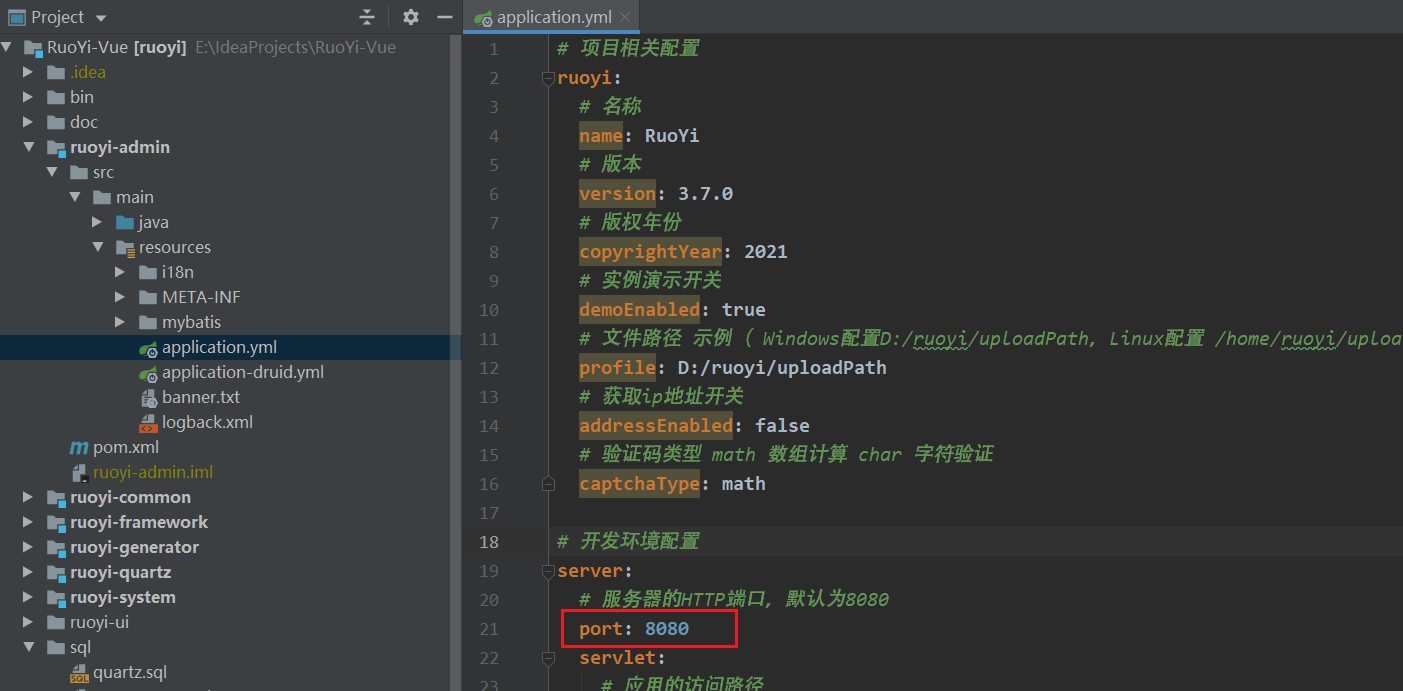Open the Project view dropdown
The width and height of the screenshot is (1403, 691).
click(101, 18)
